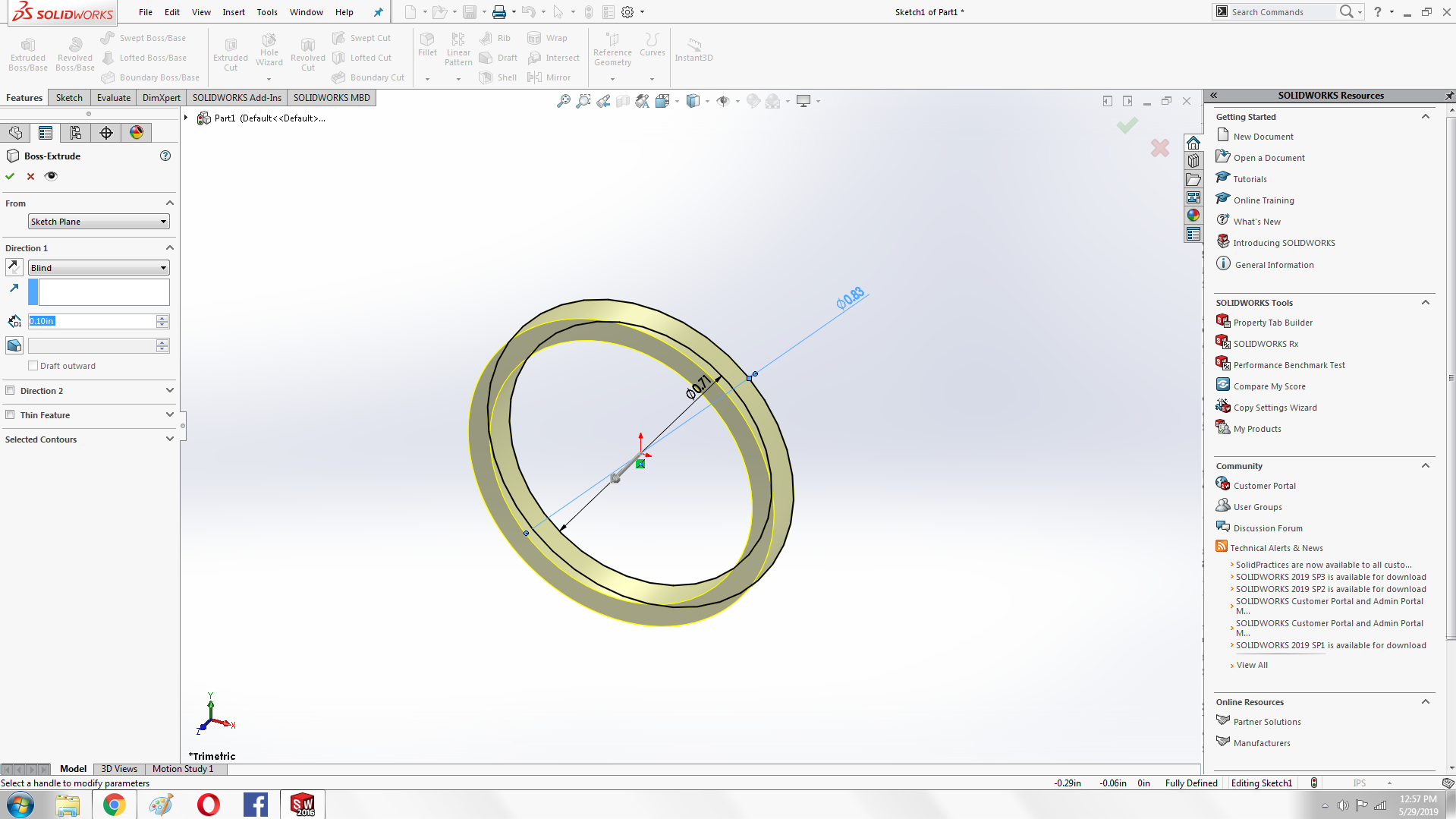This screenshot has width=1456, height=819.
Task: Toggle Instant3D in the Features ribbon
Action: coord(693,49)
